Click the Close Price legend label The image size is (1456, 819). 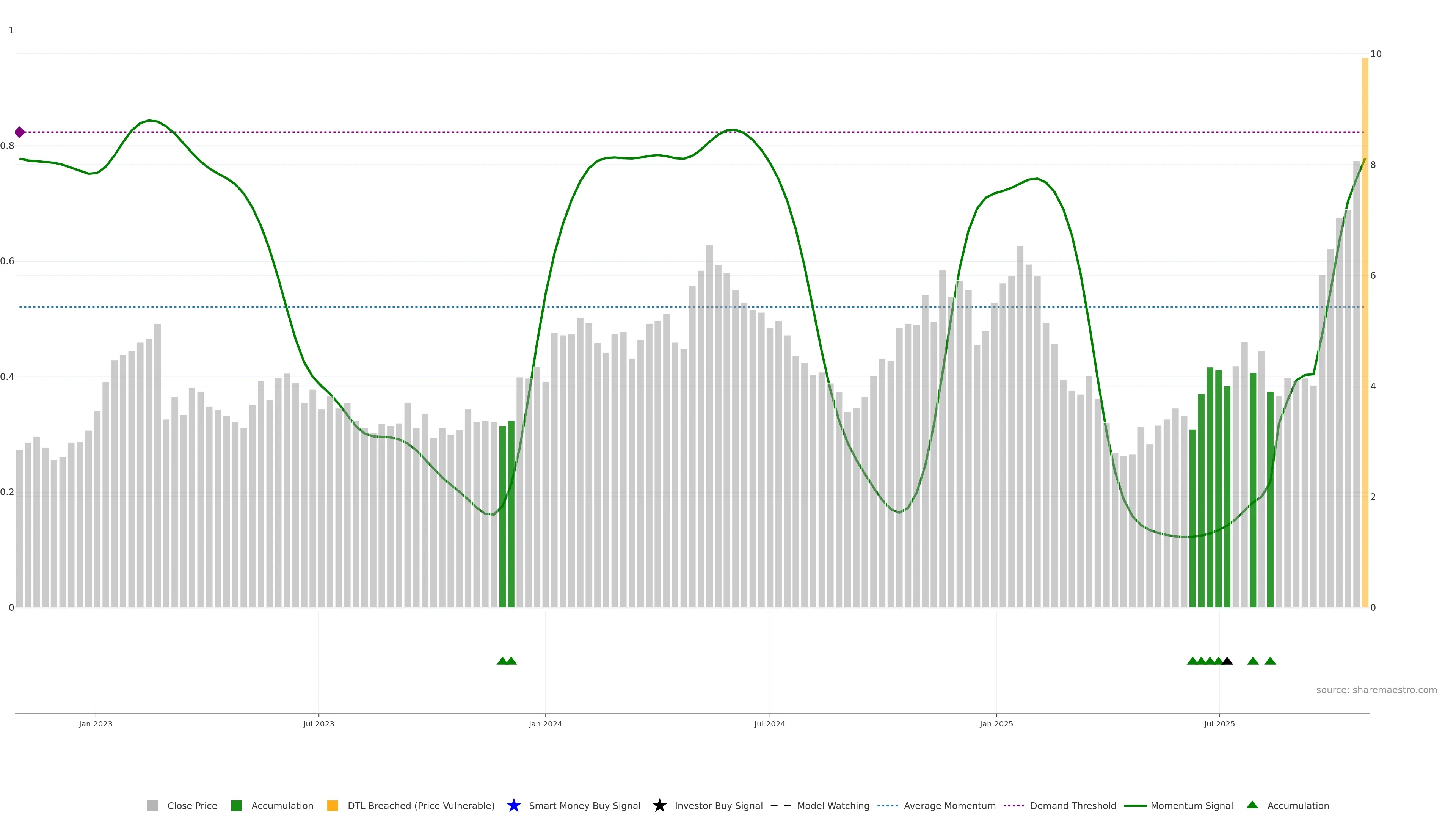(x=192, y=805)
